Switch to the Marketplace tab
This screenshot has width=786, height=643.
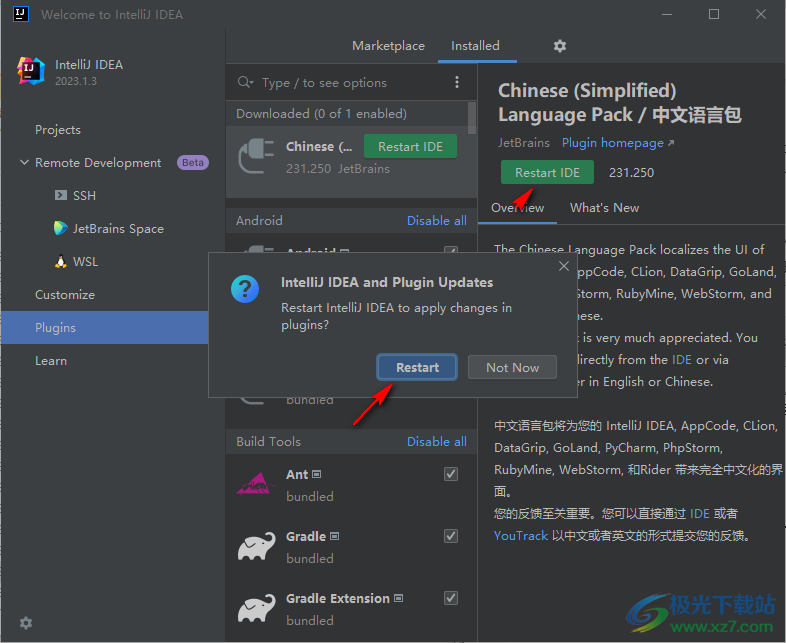click(x=388, y=46)
